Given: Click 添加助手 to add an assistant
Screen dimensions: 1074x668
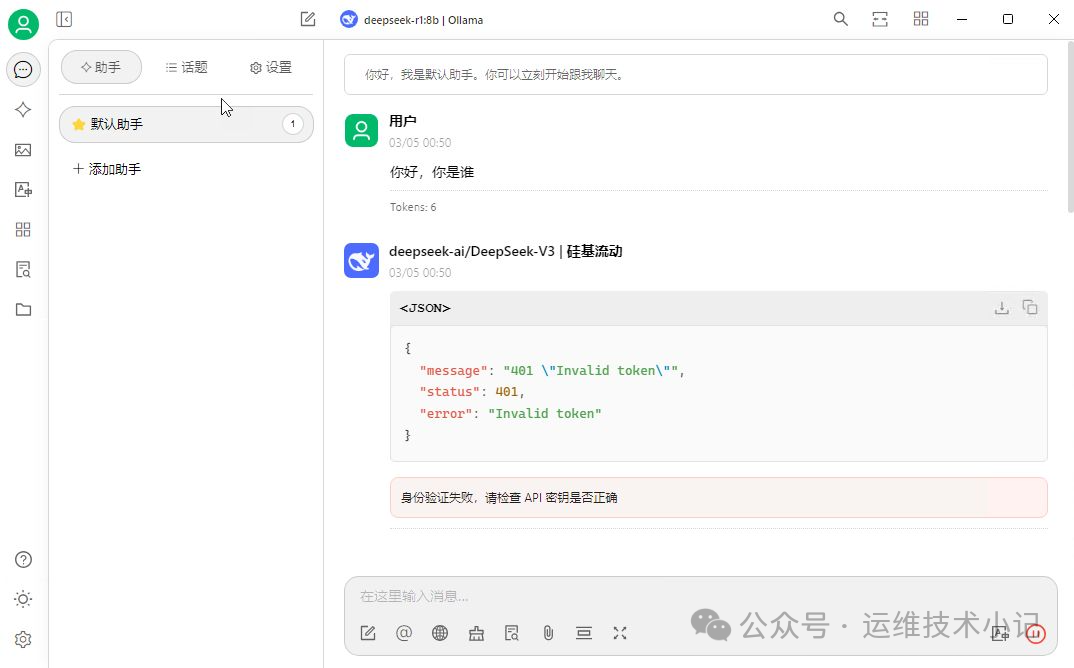Looking at the screenshot, I should click(108, 169).
